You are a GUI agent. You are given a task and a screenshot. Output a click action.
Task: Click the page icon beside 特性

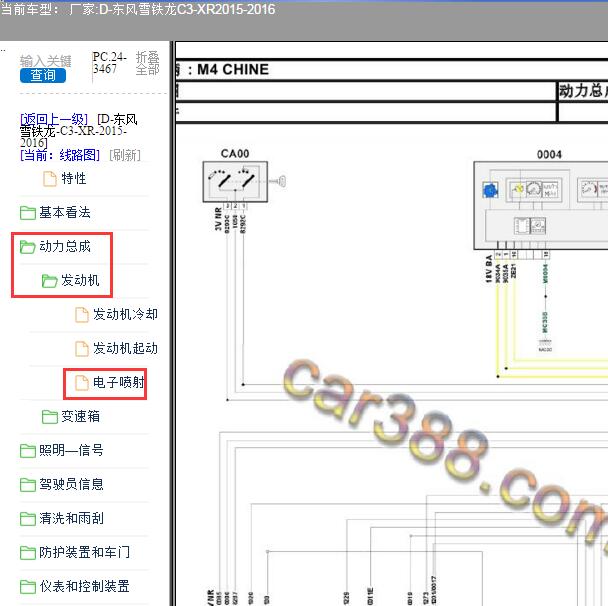(50, 179)
